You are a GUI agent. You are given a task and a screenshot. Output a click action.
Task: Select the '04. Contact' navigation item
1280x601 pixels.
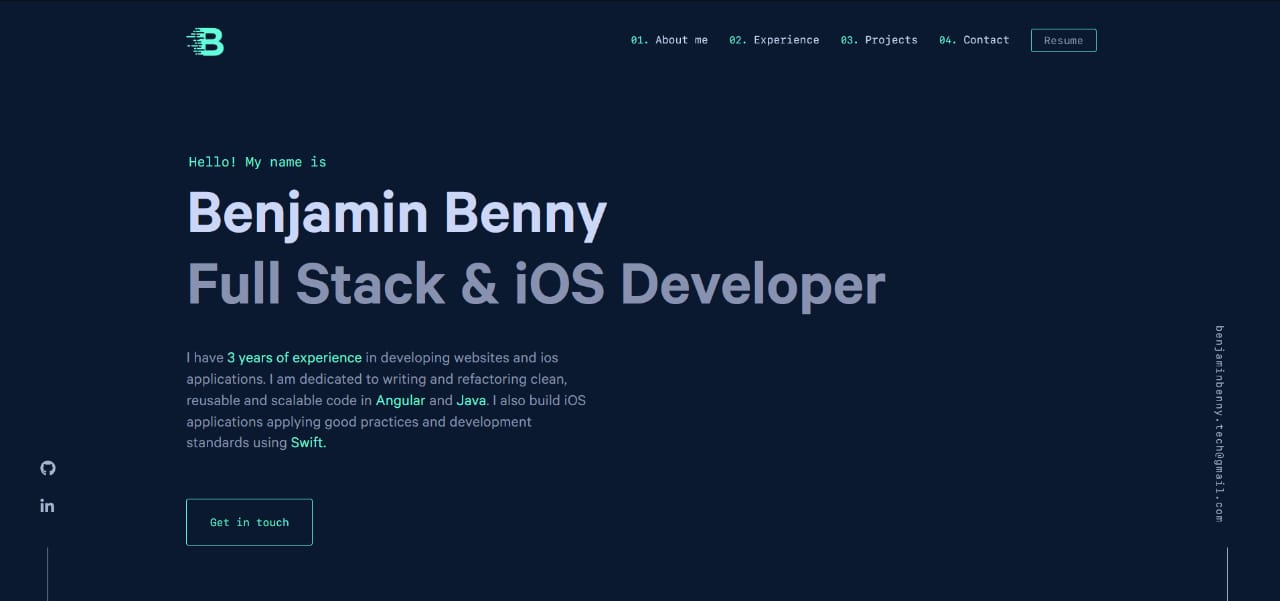(973, 40)
